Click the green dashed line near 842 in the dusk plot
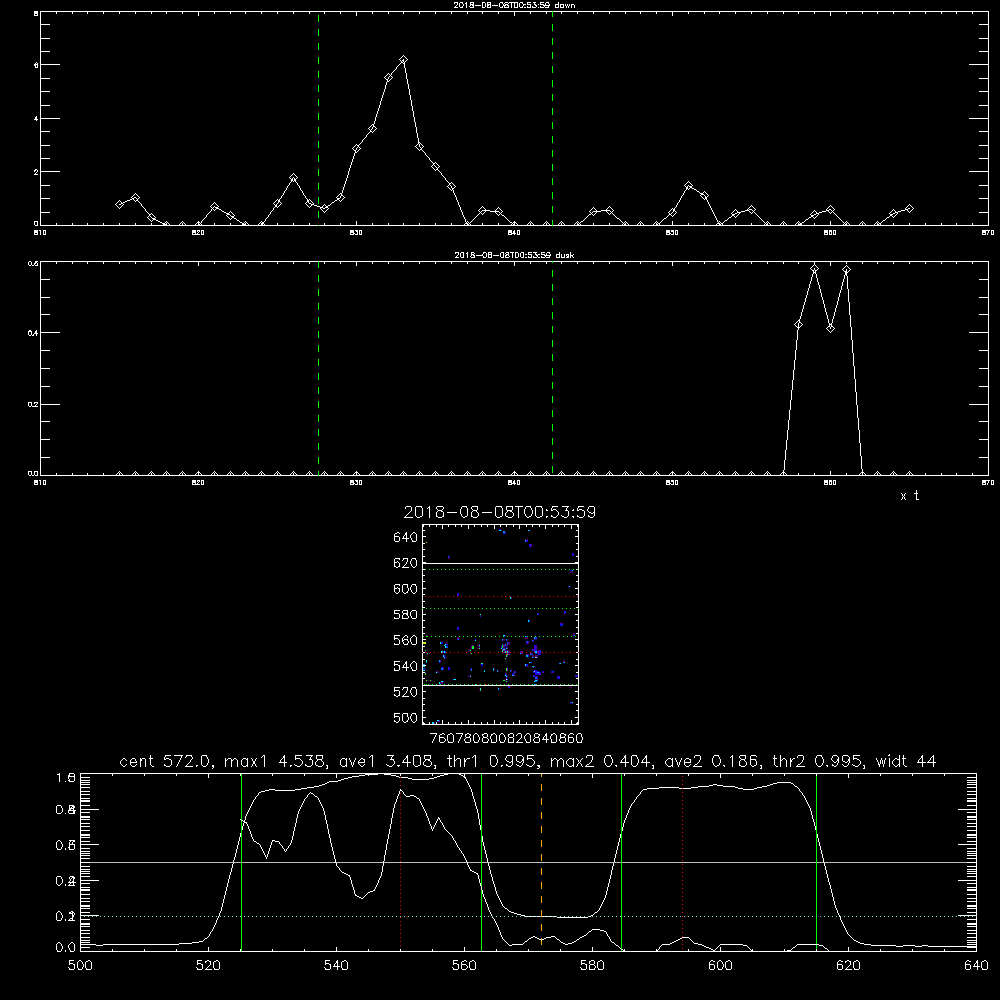 coord(552,368)
